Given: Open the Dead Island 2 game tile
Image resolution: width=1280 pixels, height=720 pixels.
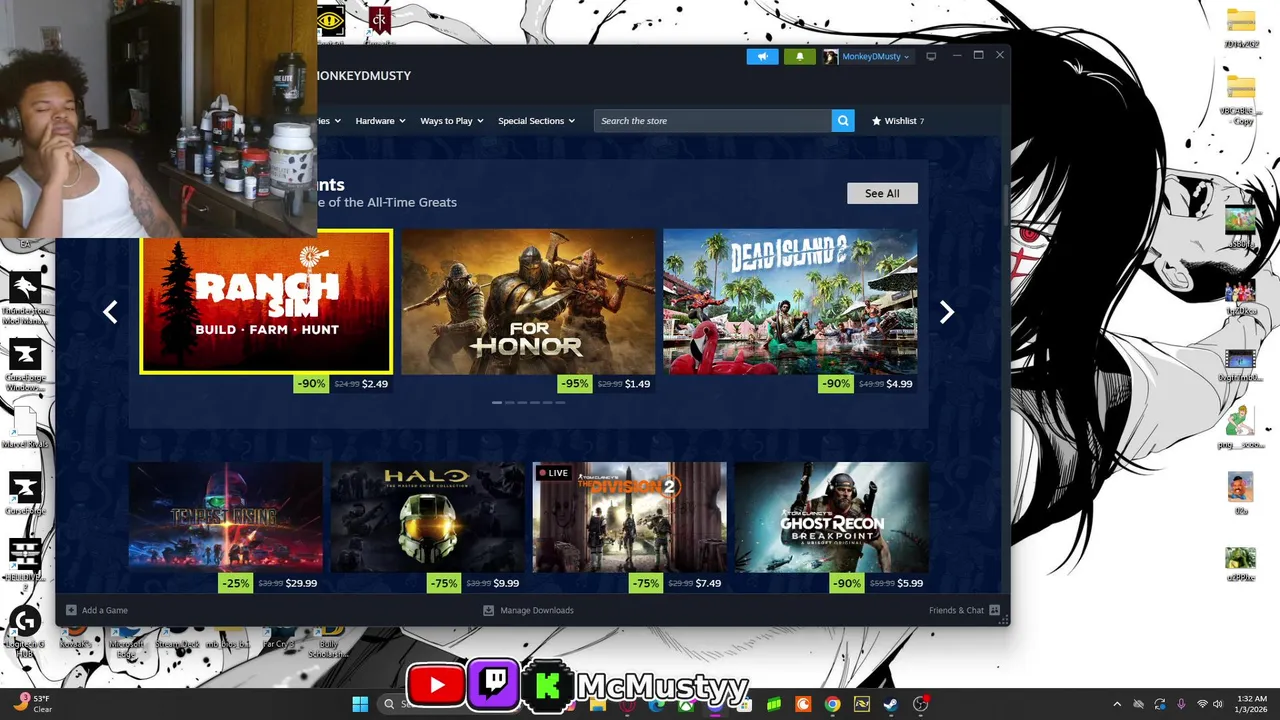Looking at the screenshot, I should (790, 301).
